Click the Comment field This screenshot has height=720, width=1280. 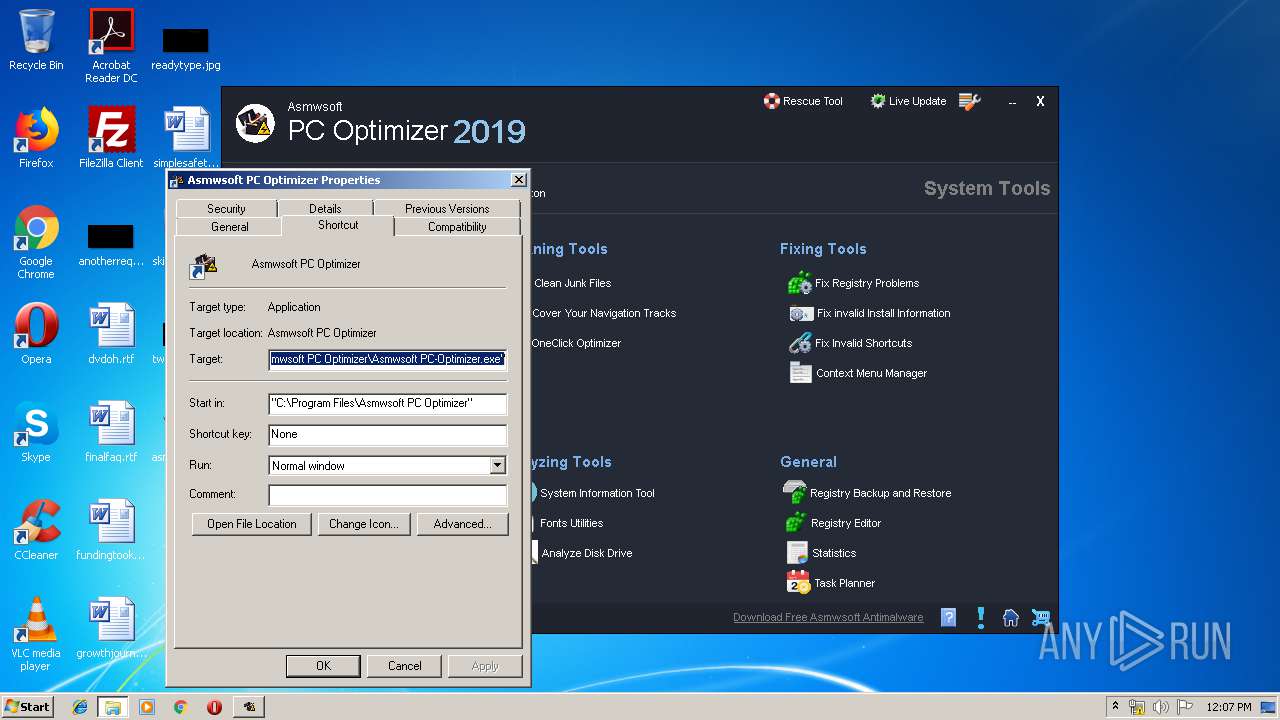pos(388,495)
